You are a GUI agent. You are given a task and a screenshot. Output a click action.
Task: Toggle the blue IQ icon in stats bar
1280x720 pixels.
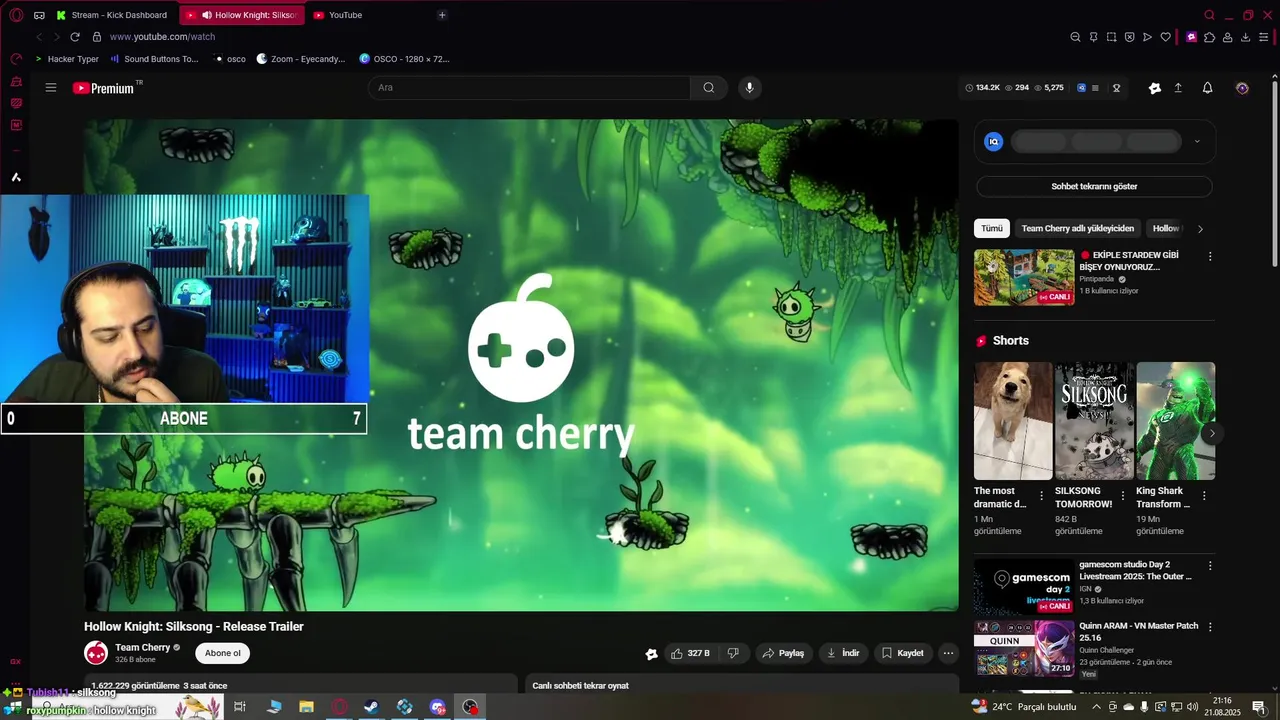1081,88
